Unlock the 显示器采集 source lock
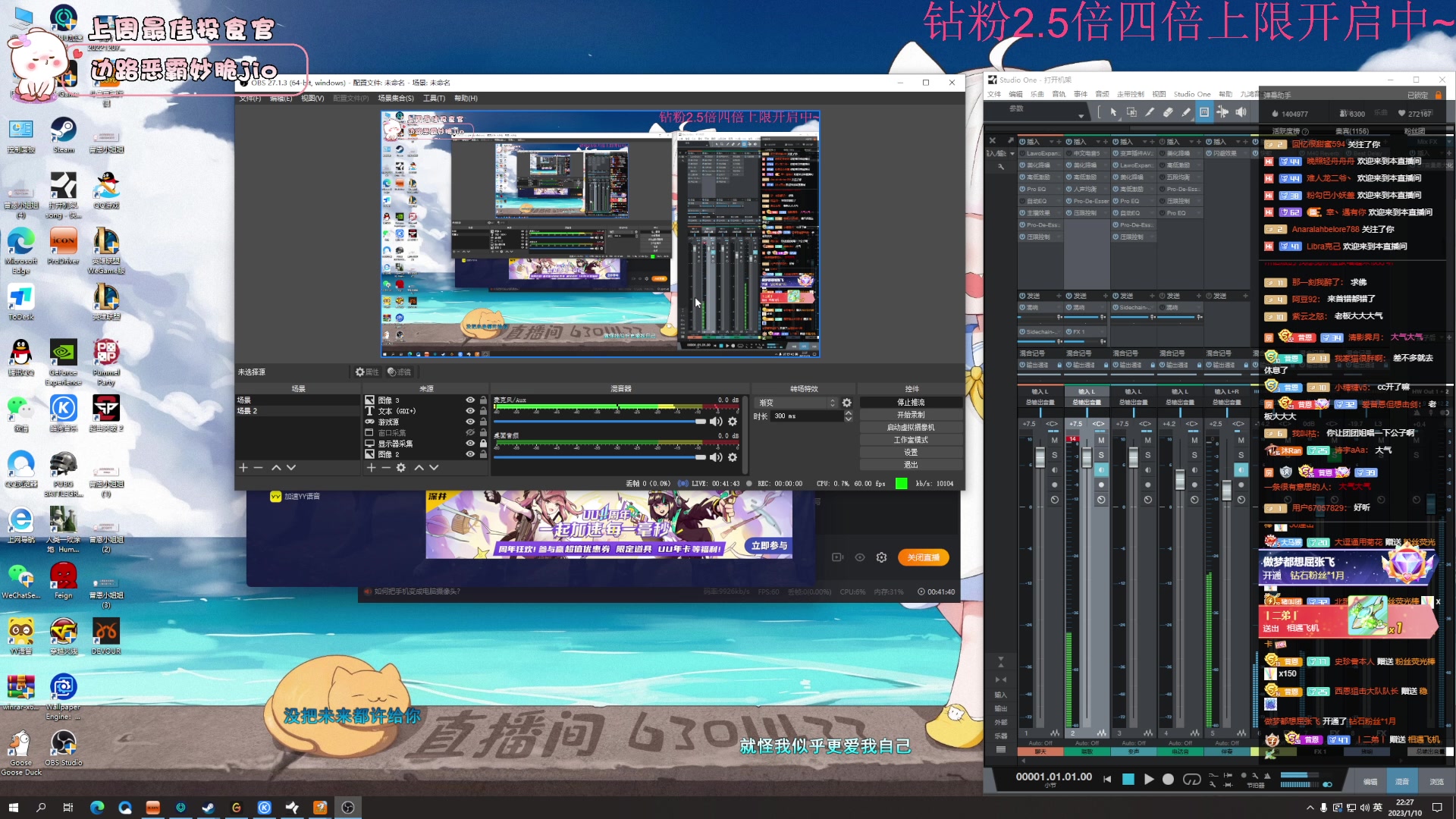 [x=483, y=444]
